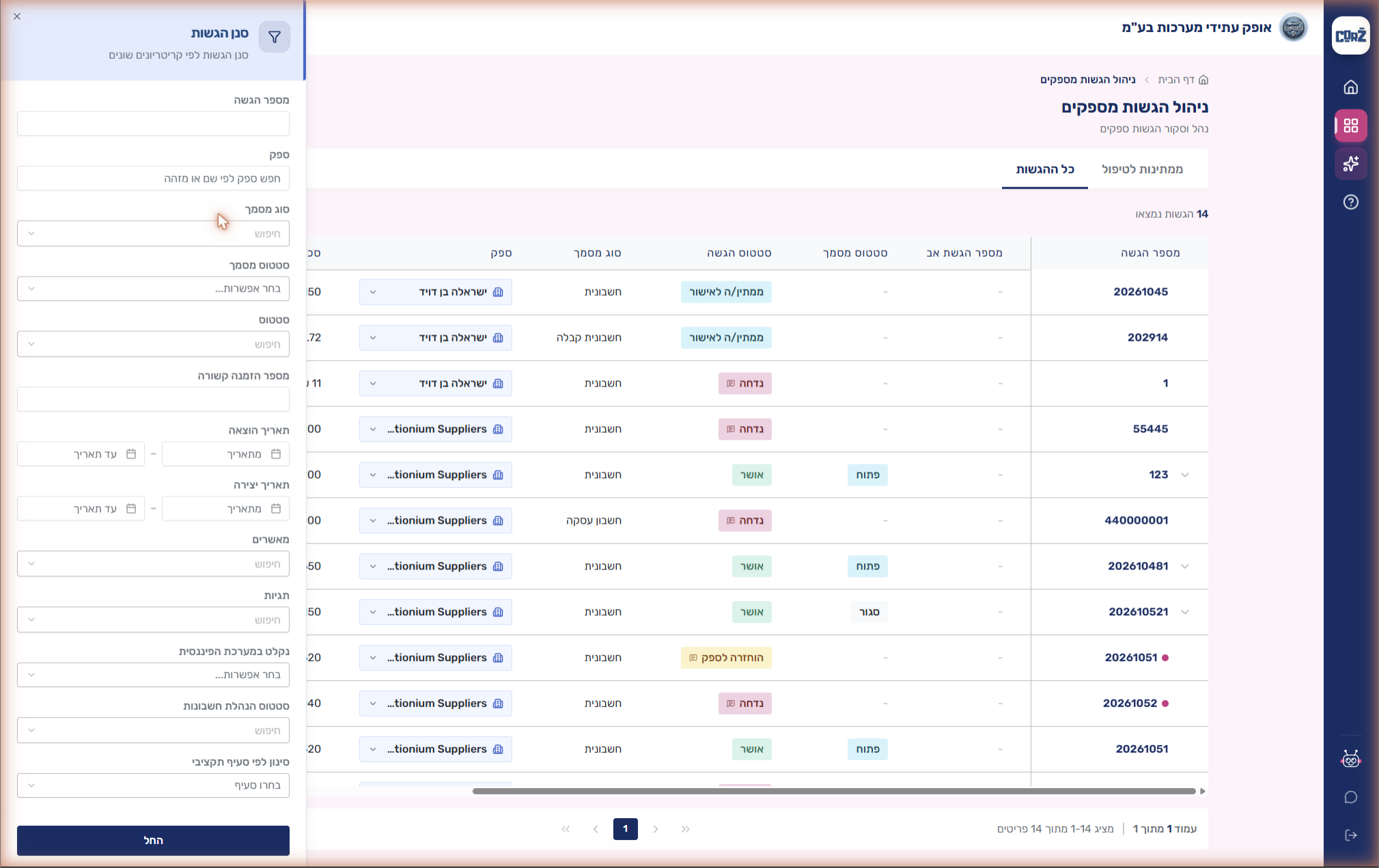Click 'פתוח' document status in row 123
1379x868 pixels.
(867, 475)
